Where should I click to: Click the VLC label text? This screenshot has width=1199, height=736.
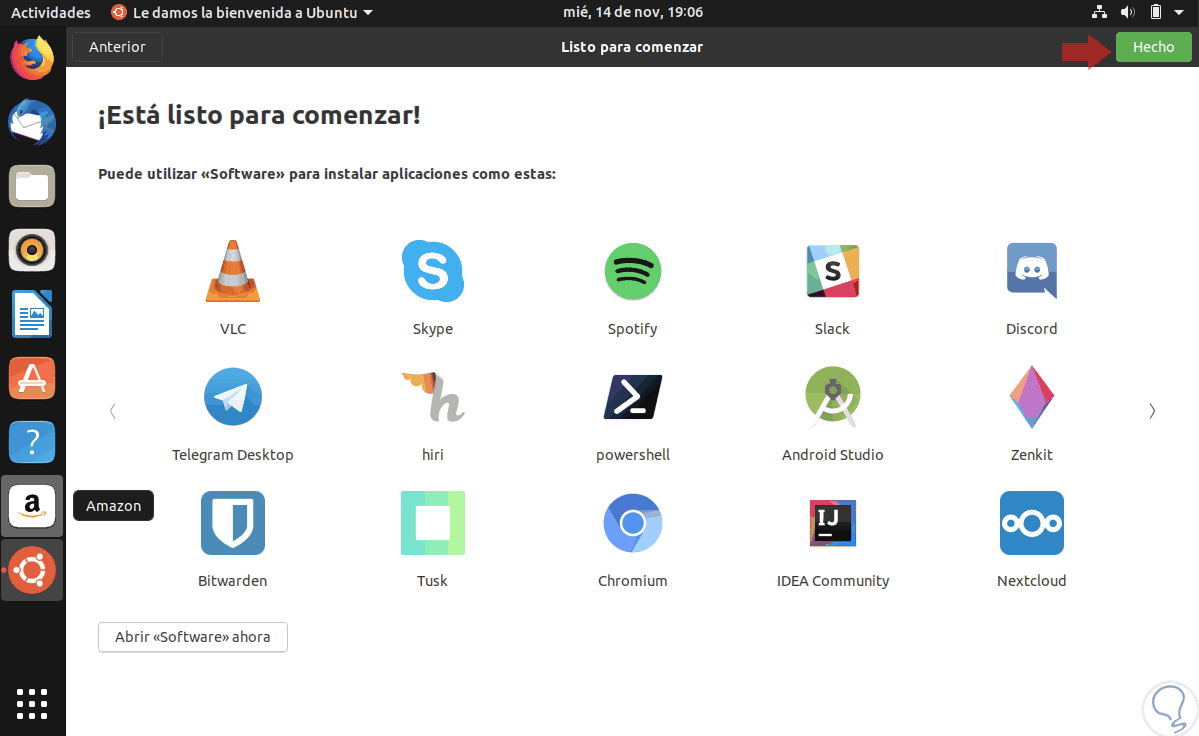(x=232, y=329)
